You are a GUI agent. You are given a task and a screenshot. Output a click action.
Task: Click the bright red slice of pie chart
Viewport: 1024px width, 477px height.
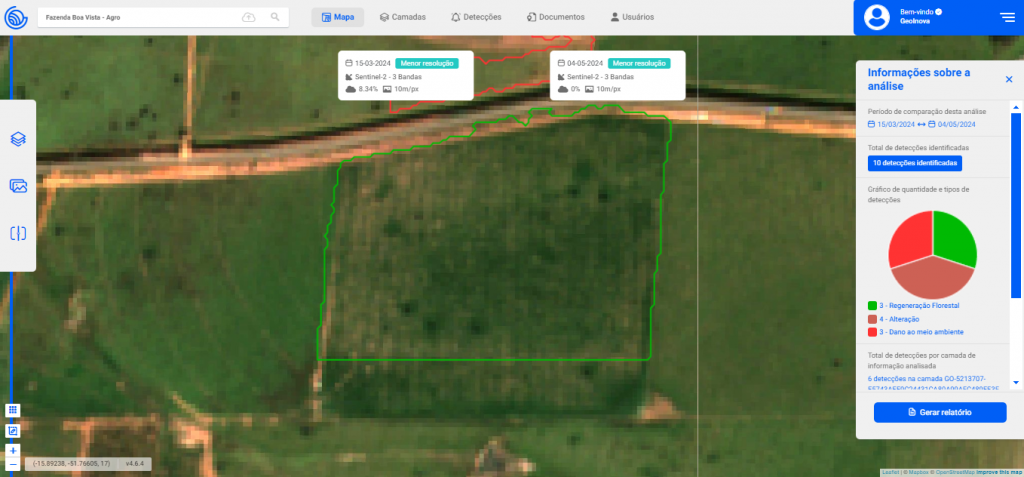point(910,238)
